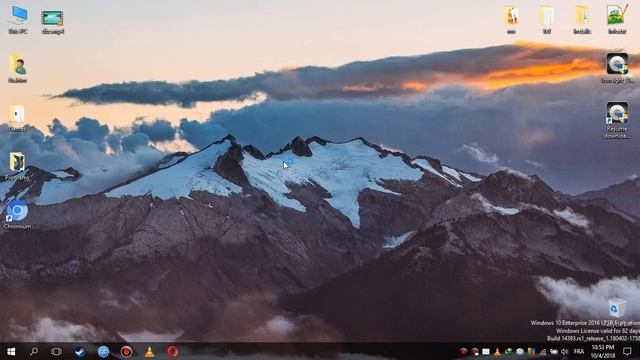Open taskbar search magnifier
The width and height of the screenshot is (640, 360).
pos(34,351)
